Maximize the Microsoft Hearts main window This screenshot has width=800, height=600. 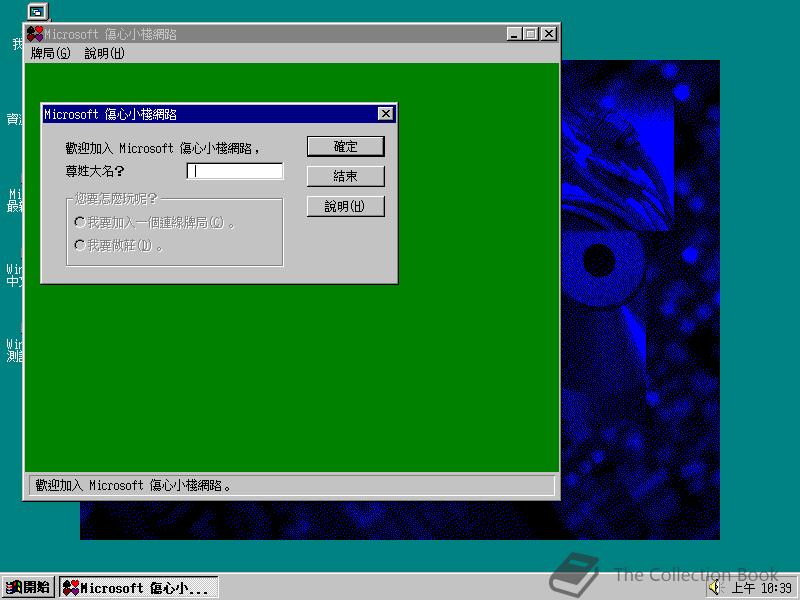click(x=531, y=34)
